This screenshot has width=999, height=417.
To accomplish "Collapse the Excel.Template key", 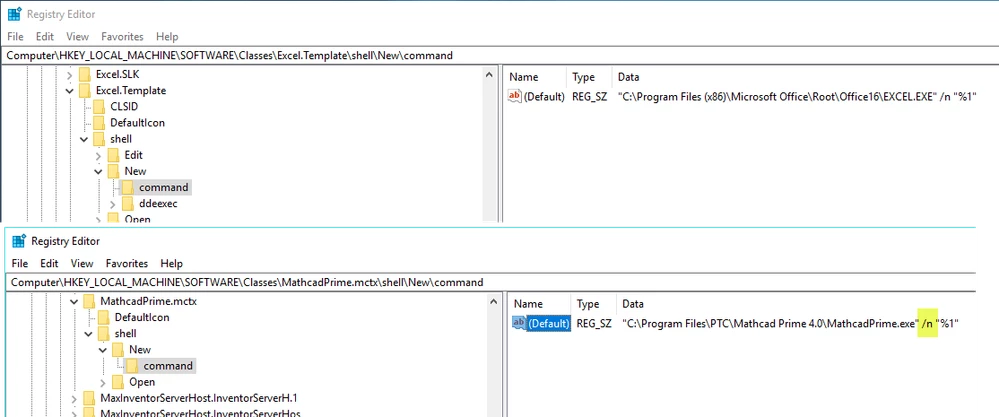I will tap(69, 90).
